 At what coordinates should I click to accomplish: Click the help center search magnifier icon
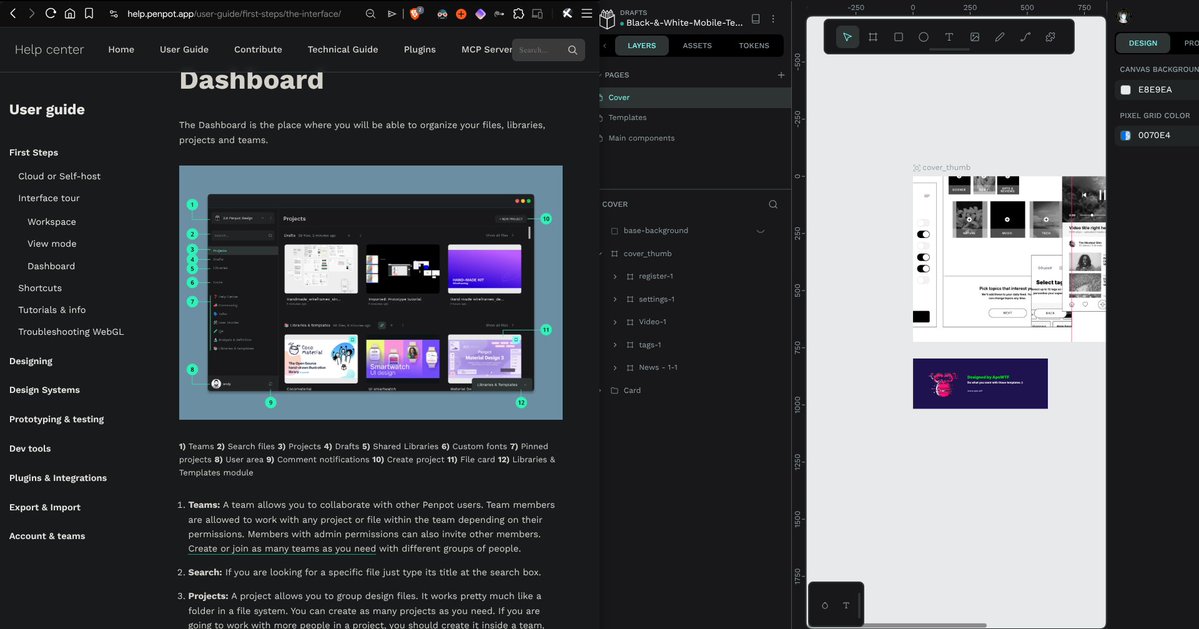point(573,50)
